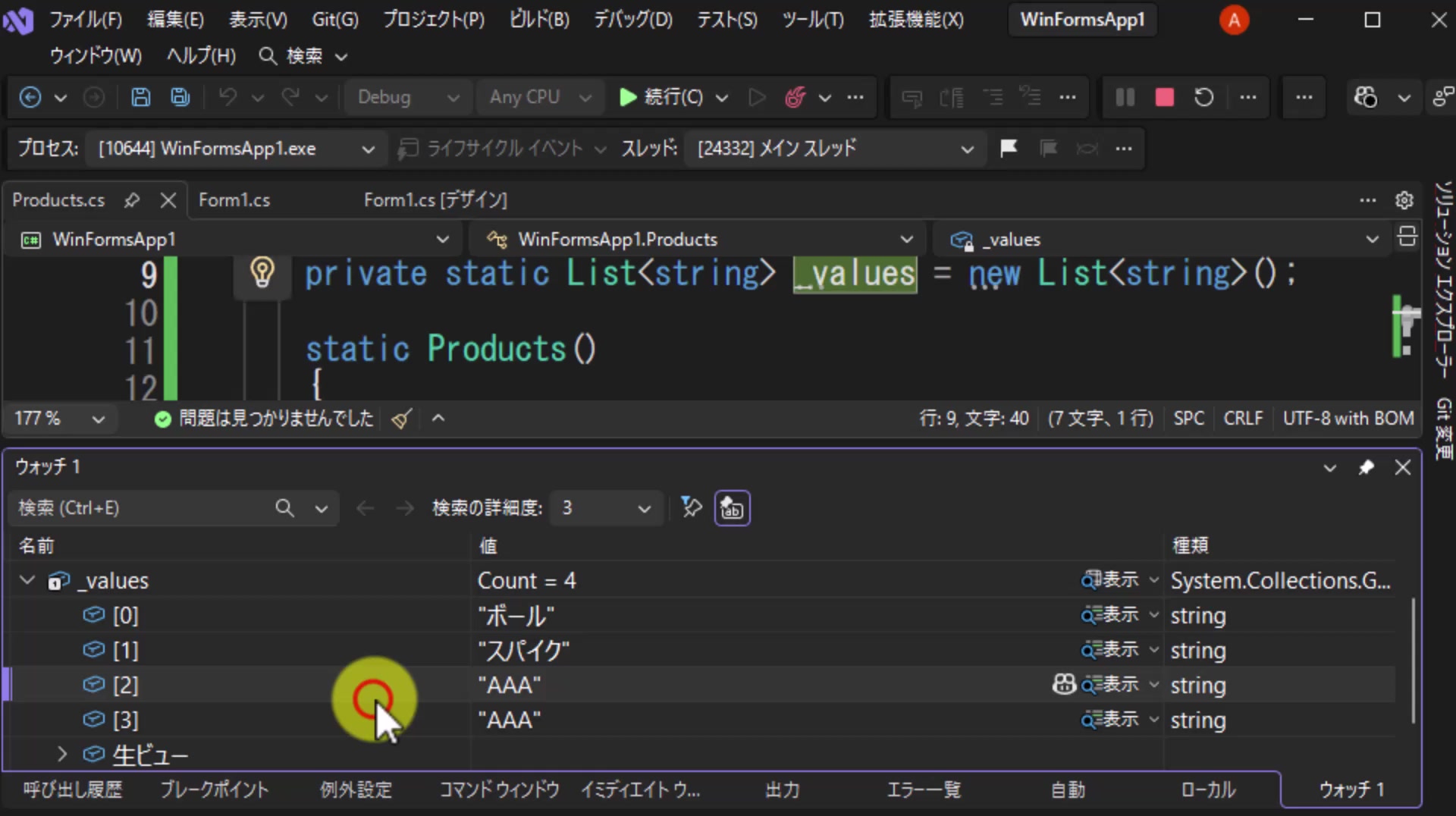Stop debugging with the red square
This screenshot has height=816, width=1456.
[x=1165, y=97]
